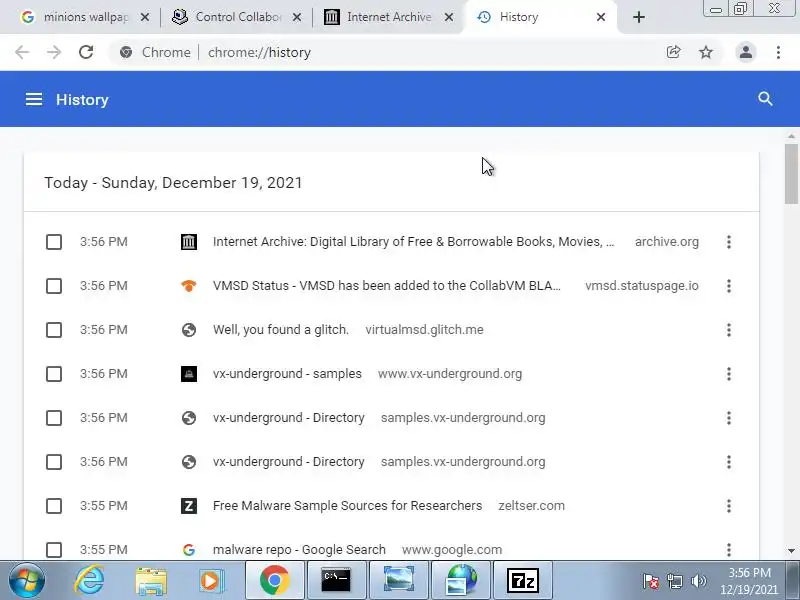Click the taskbar clock showing 3:56 PM
The height and width of the screenshot is (600, 800).
click(x=749, y=581)
